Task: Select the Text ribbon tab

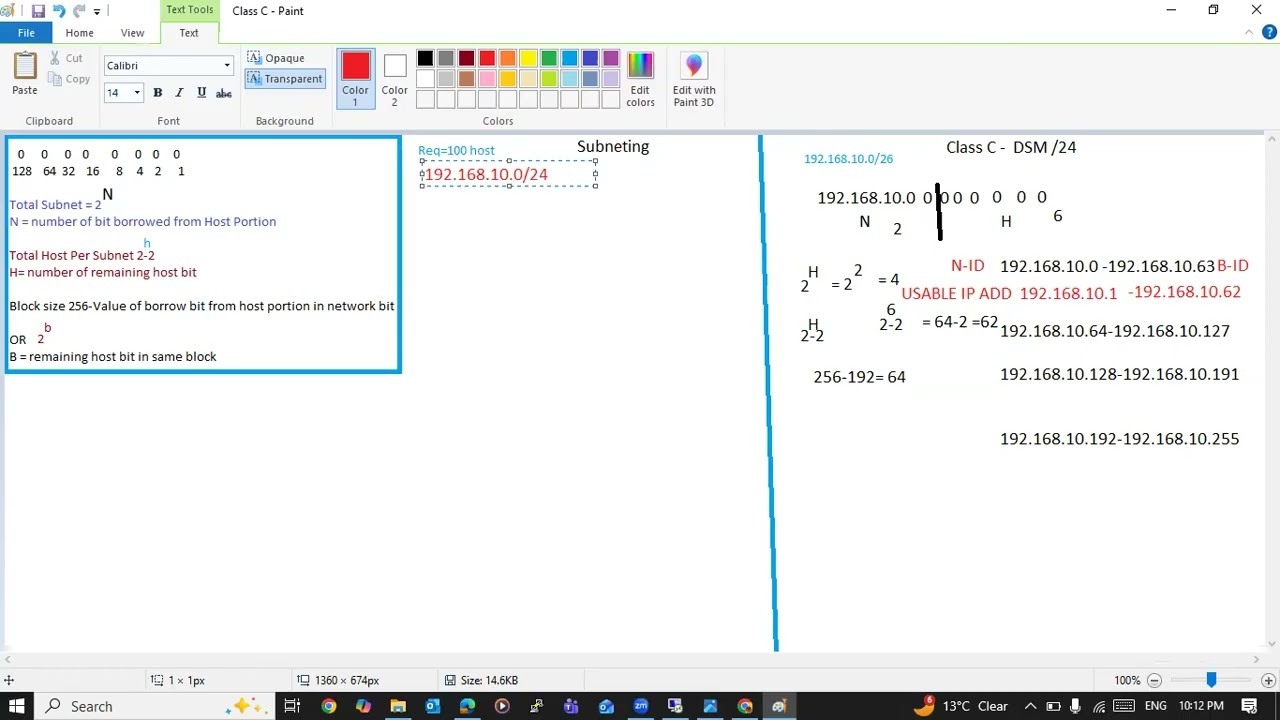Action: 189,33
